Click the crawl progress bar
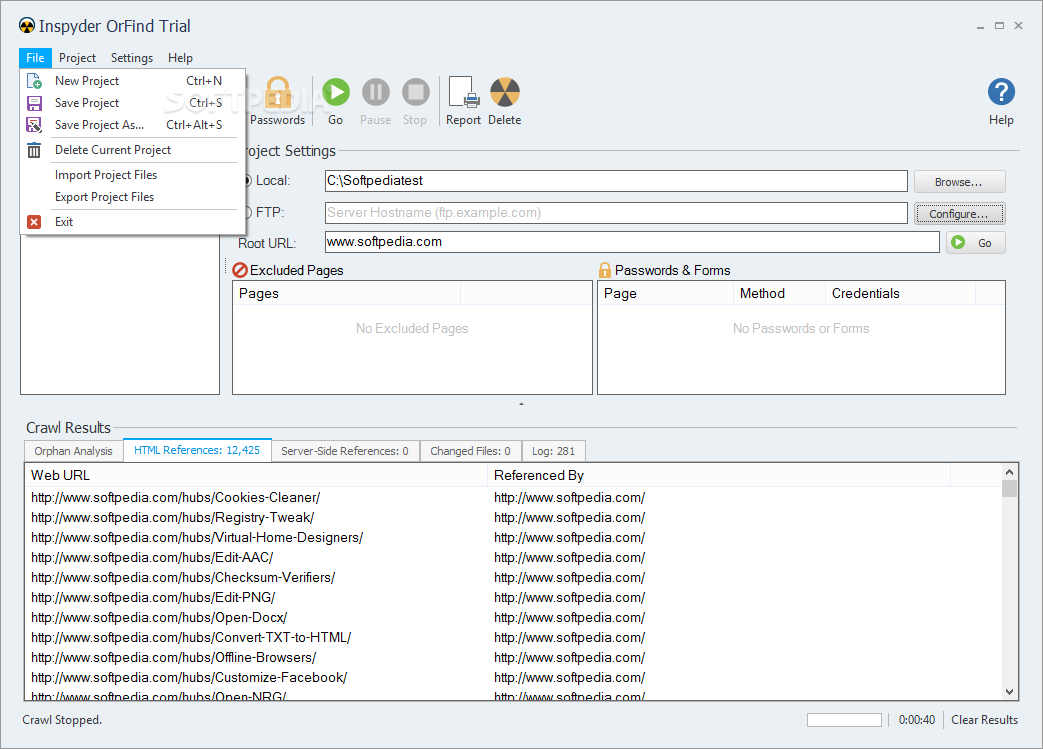1043x749 pixels. (x=844, y=720)
